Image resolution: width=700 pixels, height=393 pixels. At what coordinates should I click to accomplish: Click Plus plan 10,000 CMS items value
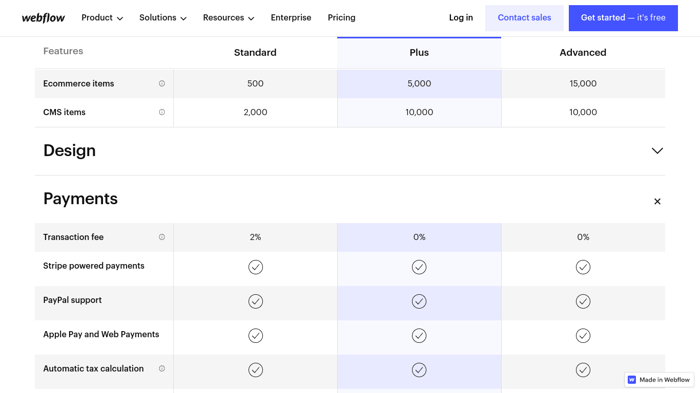point(419,112)
